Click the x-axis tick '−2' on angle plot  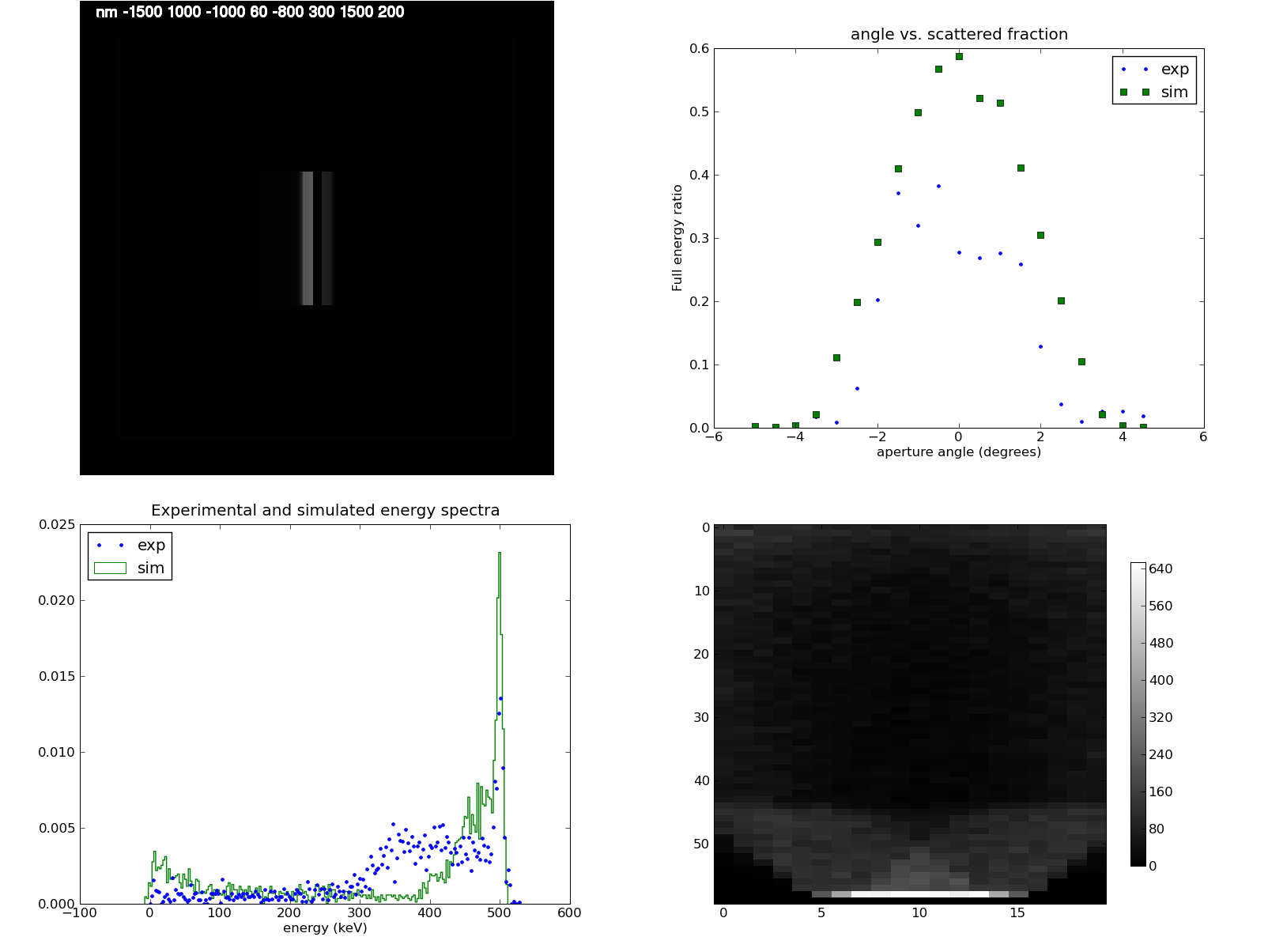coord(877,437)
